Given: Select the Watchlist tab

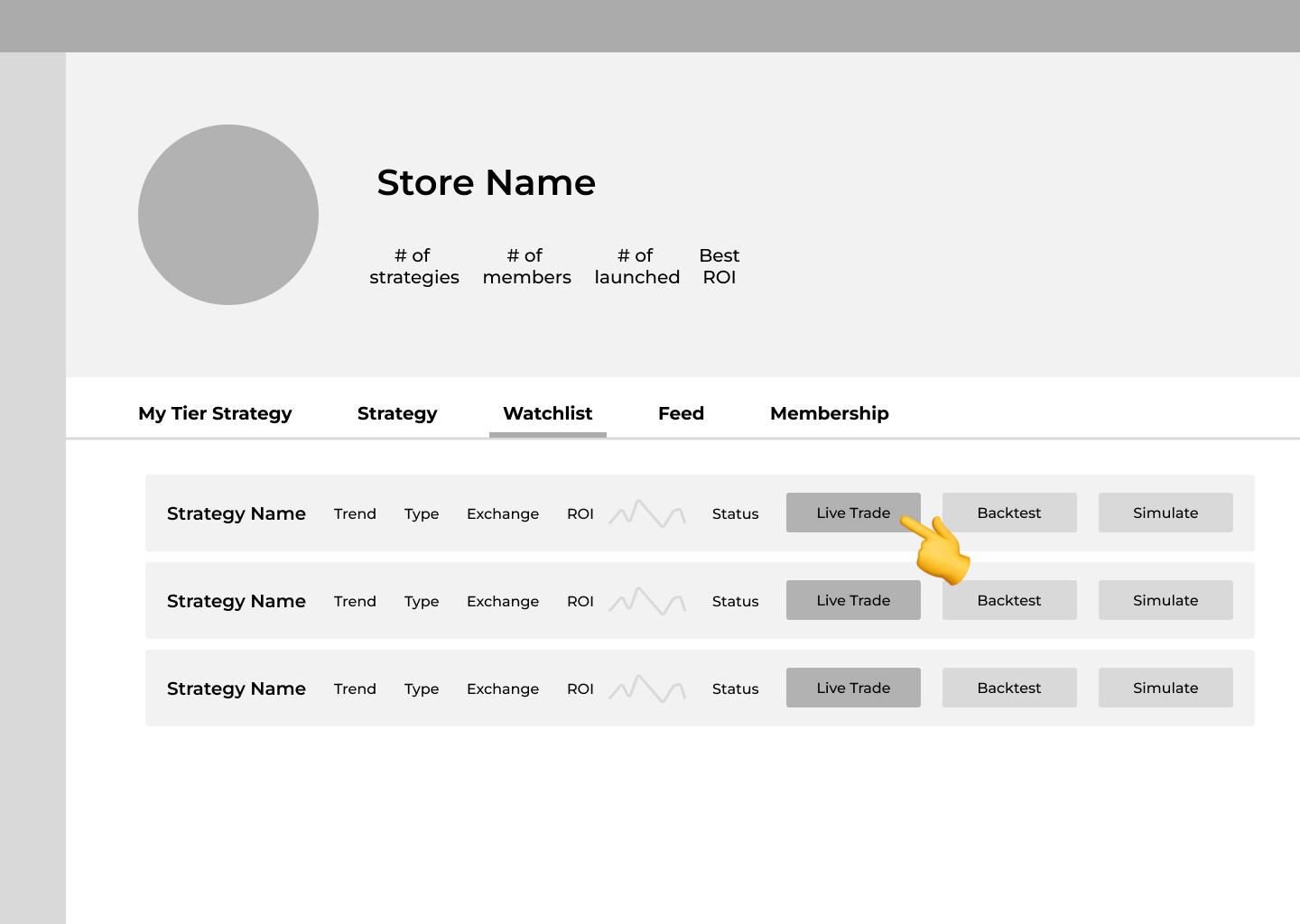Looking at the screenshot, I should pos(547,413).
